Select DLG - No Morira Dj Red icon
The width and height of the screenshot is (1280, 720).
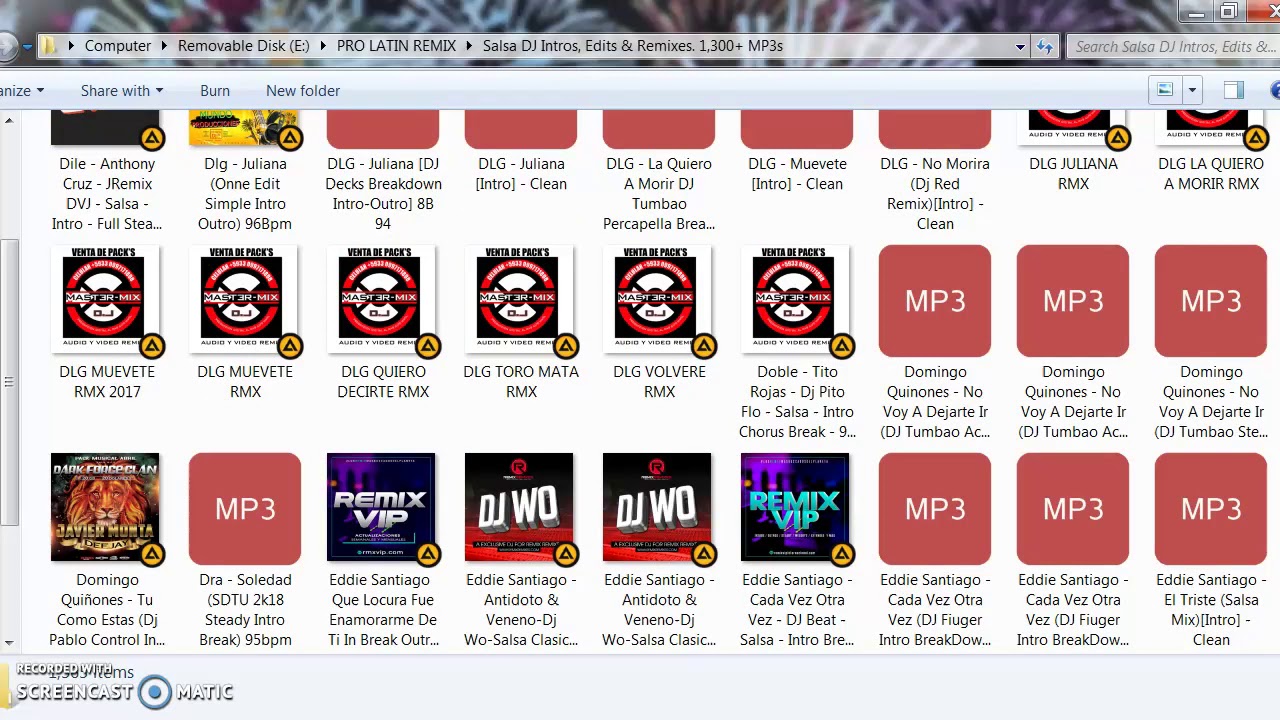(935, 131)
